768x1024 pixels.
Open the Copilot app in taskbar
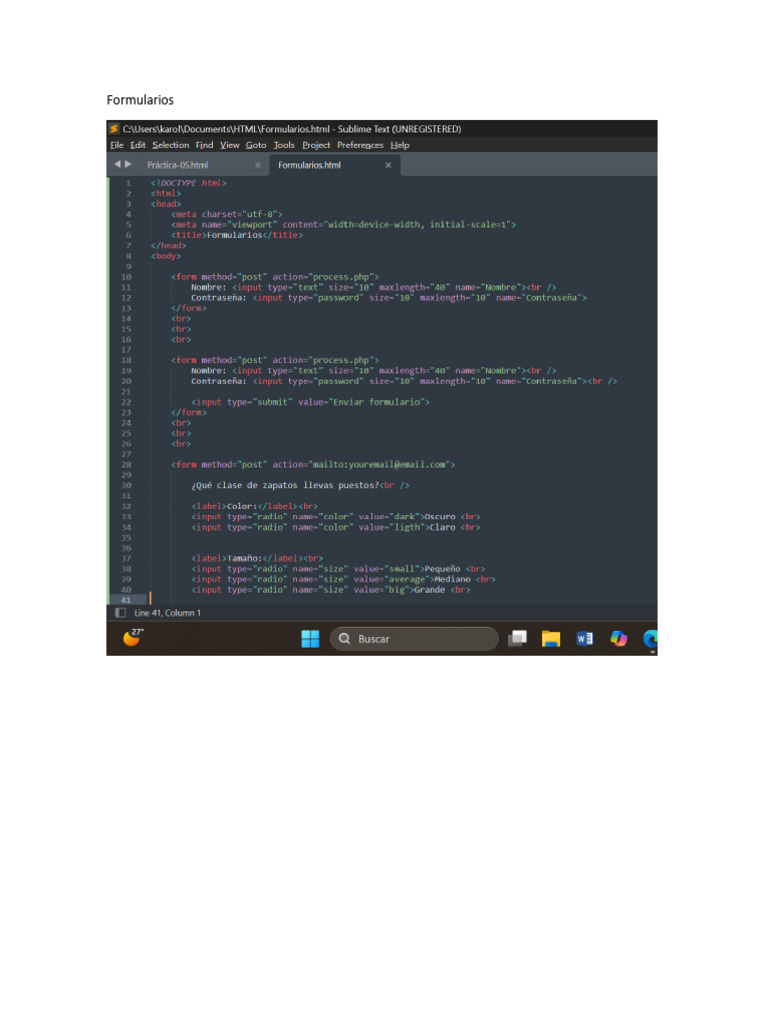pyautogui.click(x=618, y=639)
